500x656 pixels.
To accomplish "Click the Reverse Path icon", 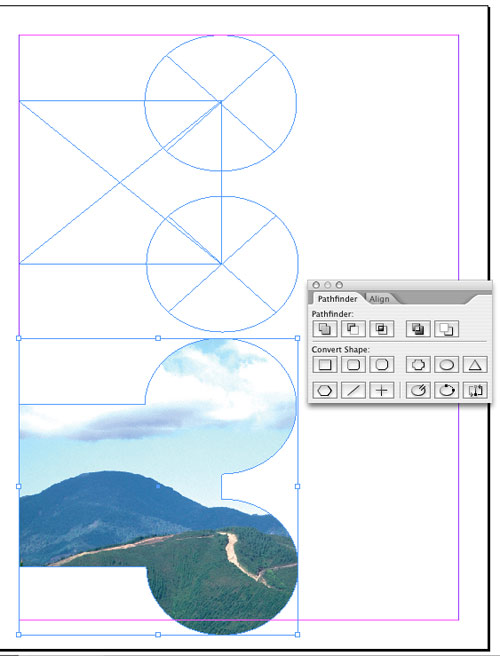I will click(x=475, y=390).
